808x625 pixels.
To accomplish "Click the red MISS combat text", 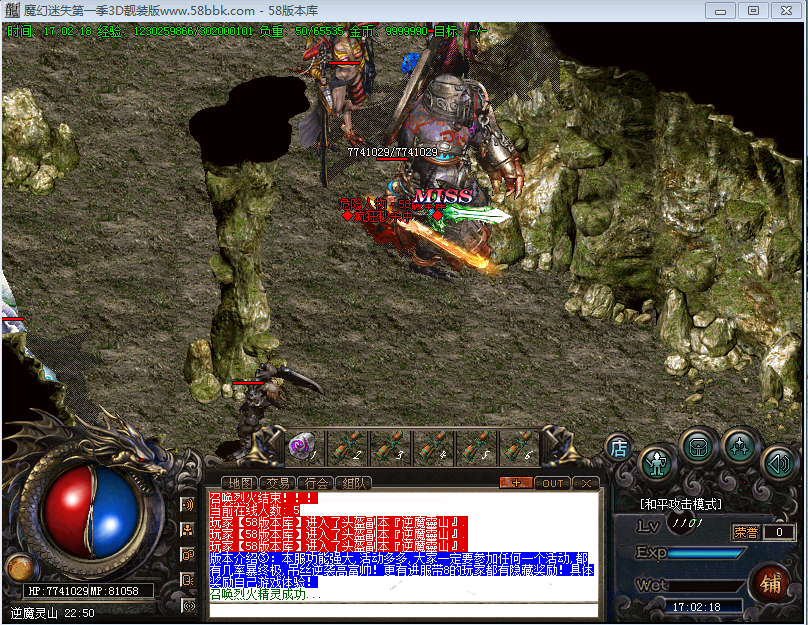I will pos(443,196).
